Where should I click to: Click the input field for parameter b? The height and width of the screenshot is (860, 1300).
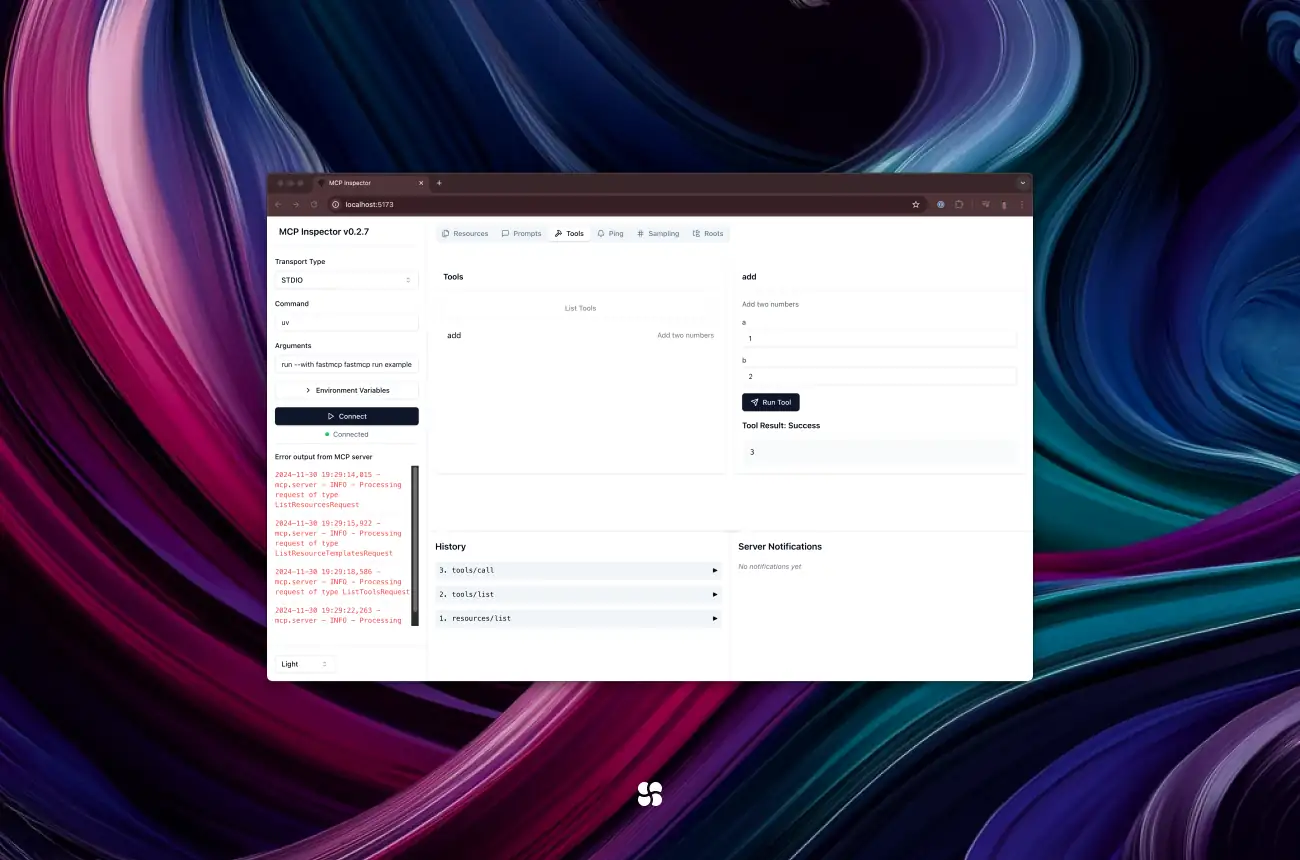click(x=879, y=377)
